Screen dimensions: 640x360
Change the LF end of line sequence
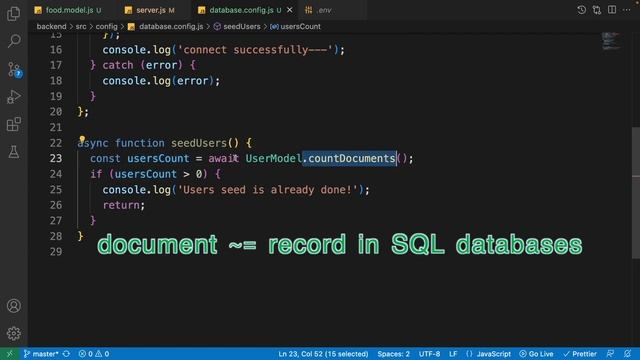tap(453, 354)
